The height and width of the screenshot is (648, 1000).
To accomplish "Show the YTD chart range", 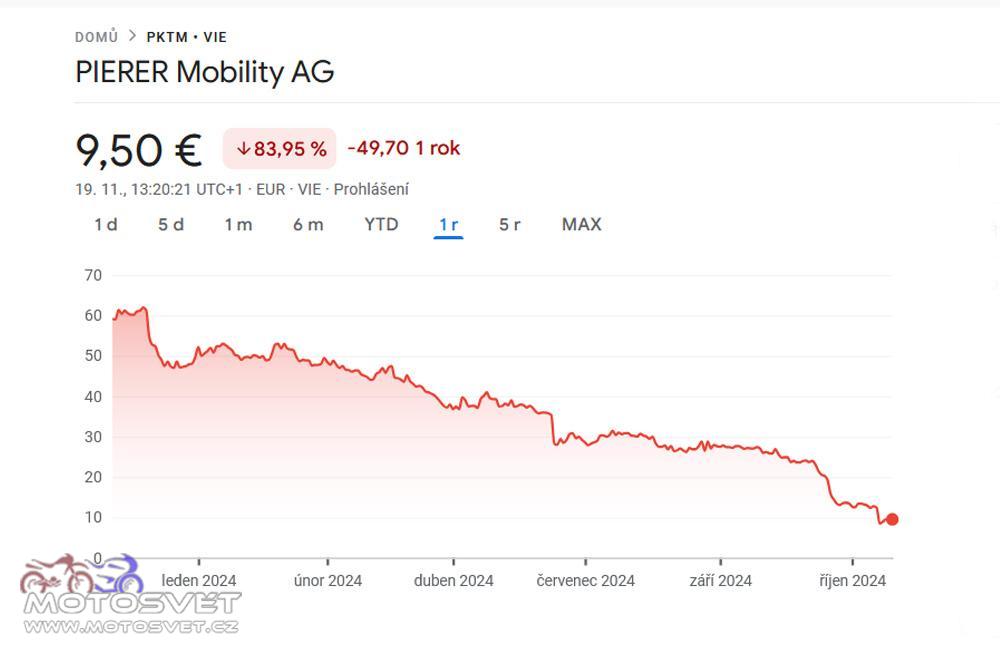I will click(381, 225).
